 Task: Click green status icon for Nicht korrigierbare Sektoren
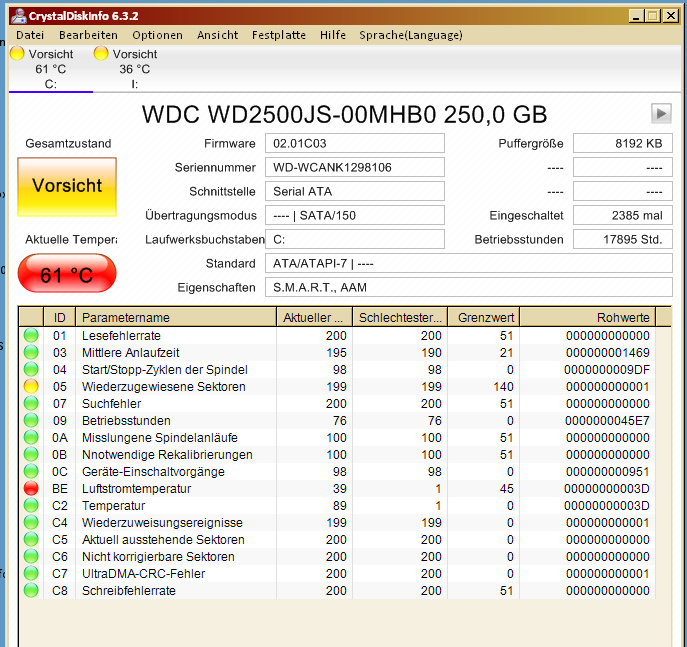click(x=31, y=556)
